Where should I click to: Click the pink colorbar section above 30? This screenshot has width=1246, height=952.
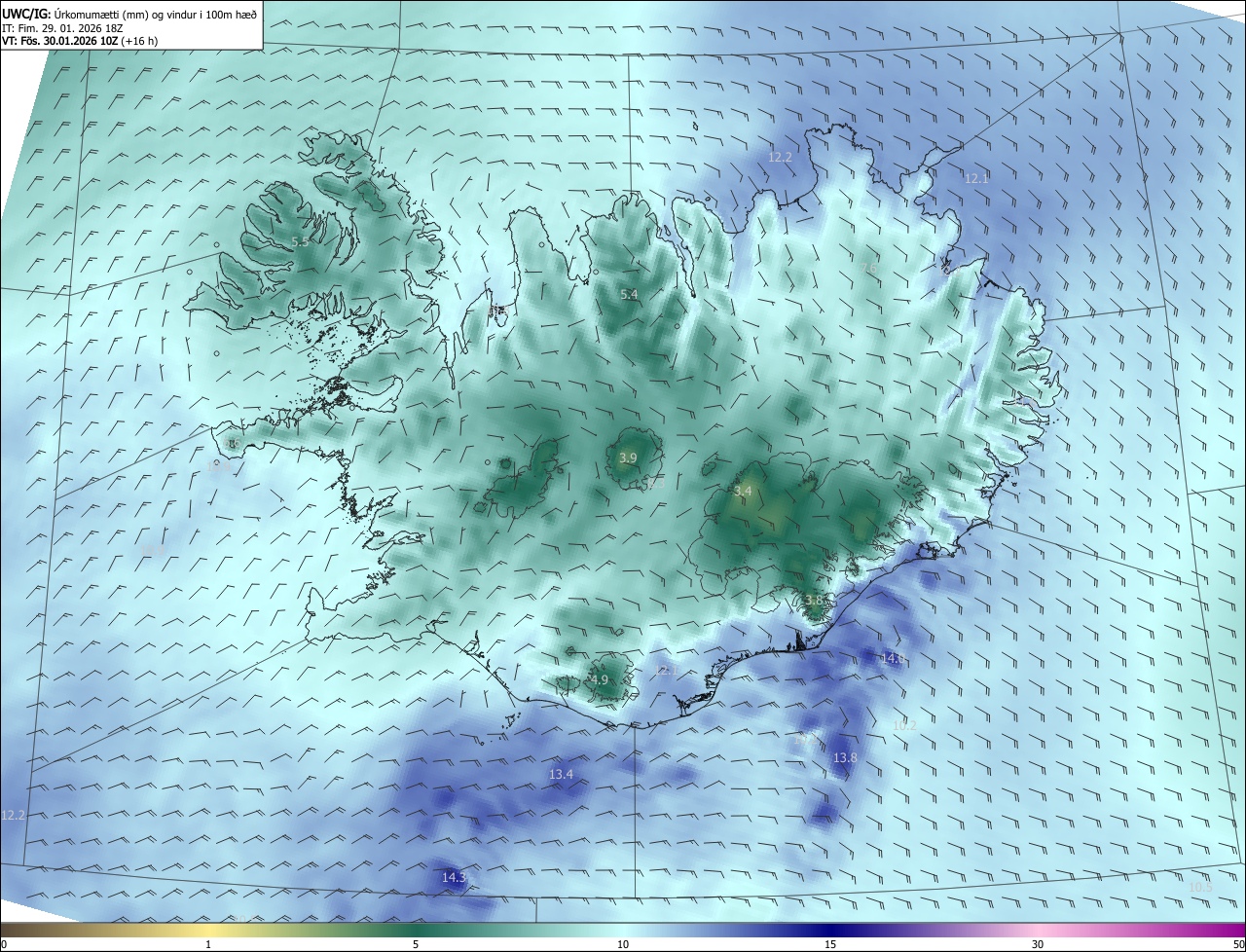1038,930
